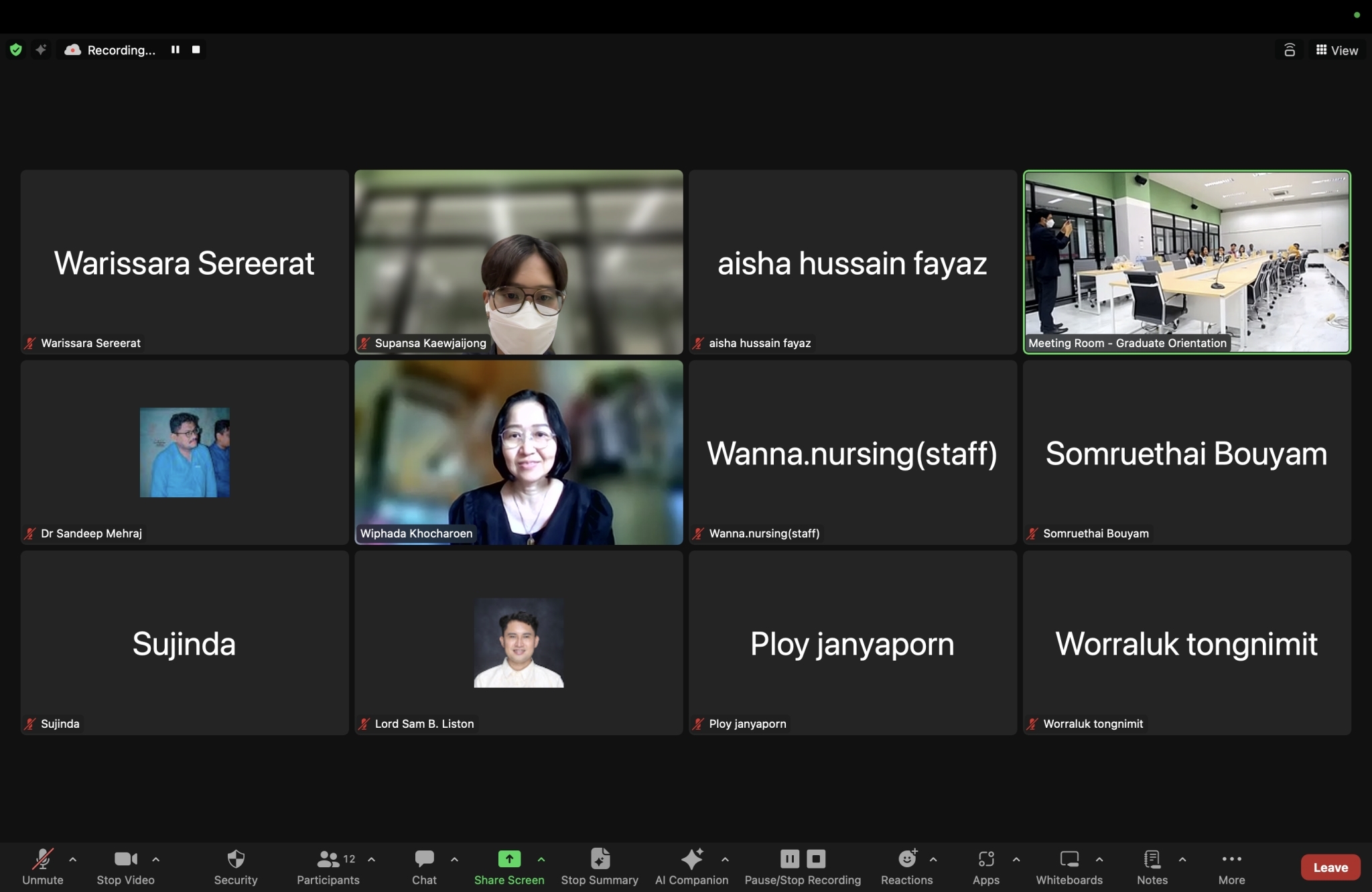Open the Notes icon
This screenshot has height=892, width=1372.
tap(1152, 859)
